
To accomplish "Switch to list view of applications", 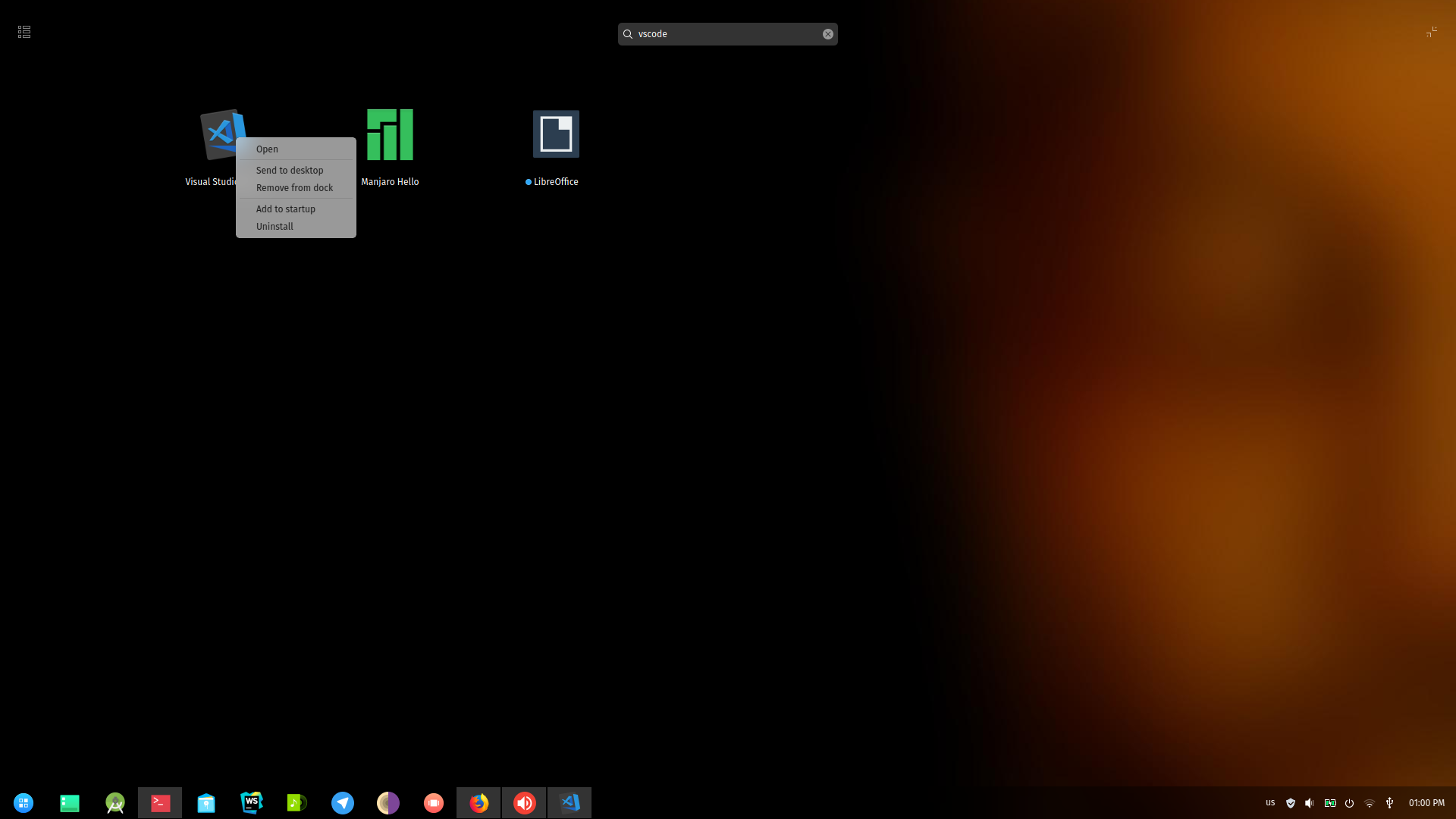I will 24,31.
